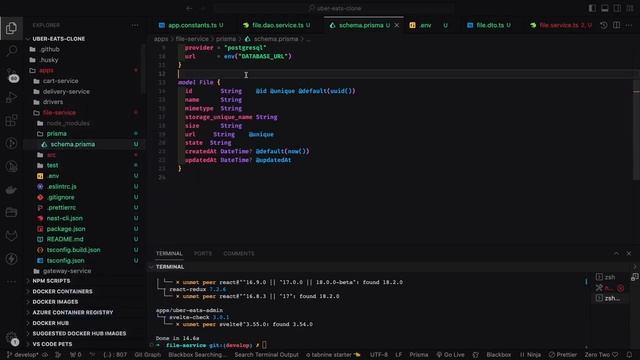Expand the delivery-service folder
The height and width of the screenshot is (360, 640).
coord(66,92)
